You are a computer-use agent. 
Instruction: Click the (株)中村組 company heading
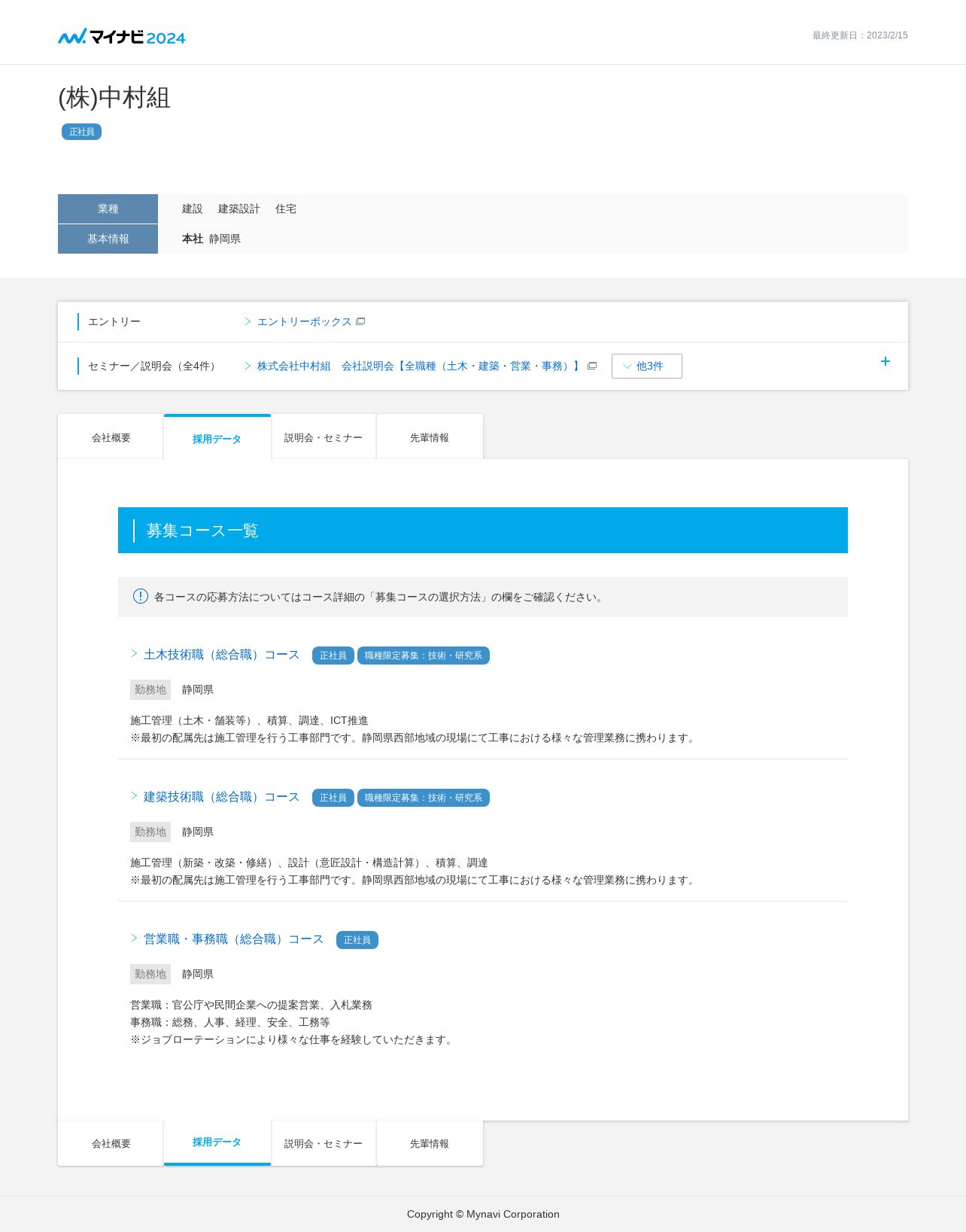[114, 98]
